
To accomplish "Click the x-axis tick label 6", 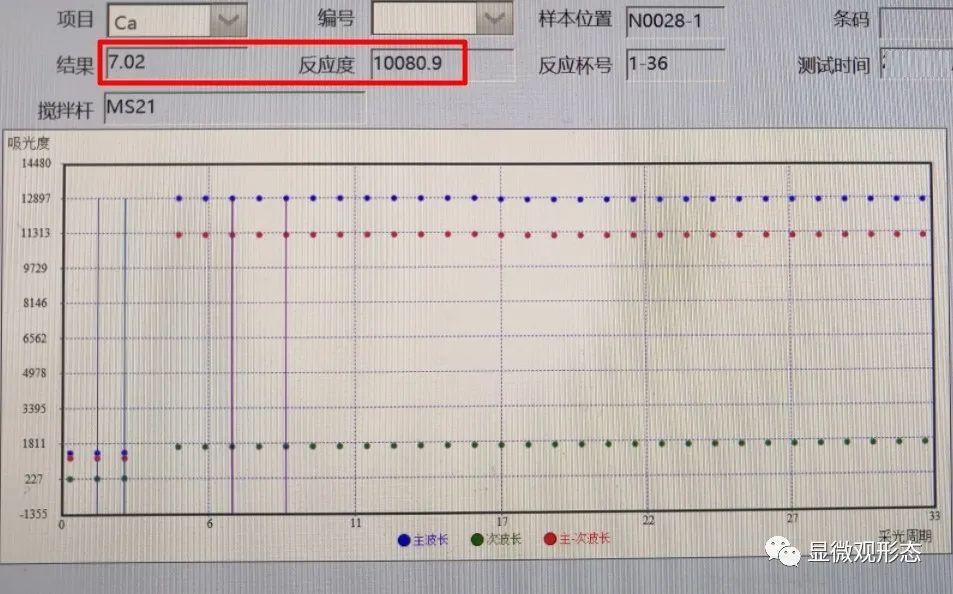I will pos(210,523).
